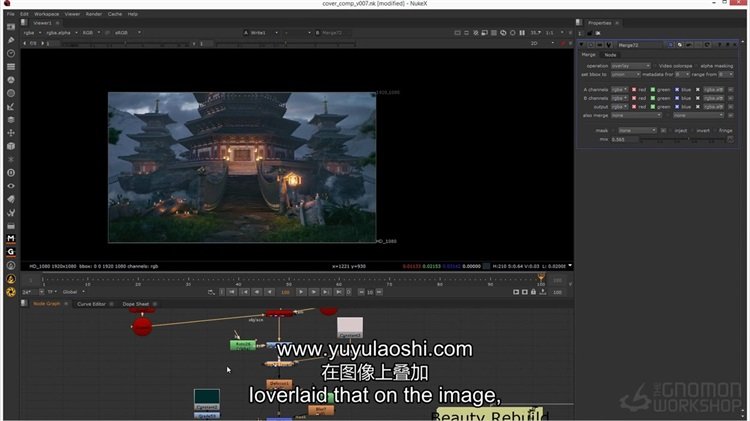Click the mix value field 0.565

click(624, 139)
